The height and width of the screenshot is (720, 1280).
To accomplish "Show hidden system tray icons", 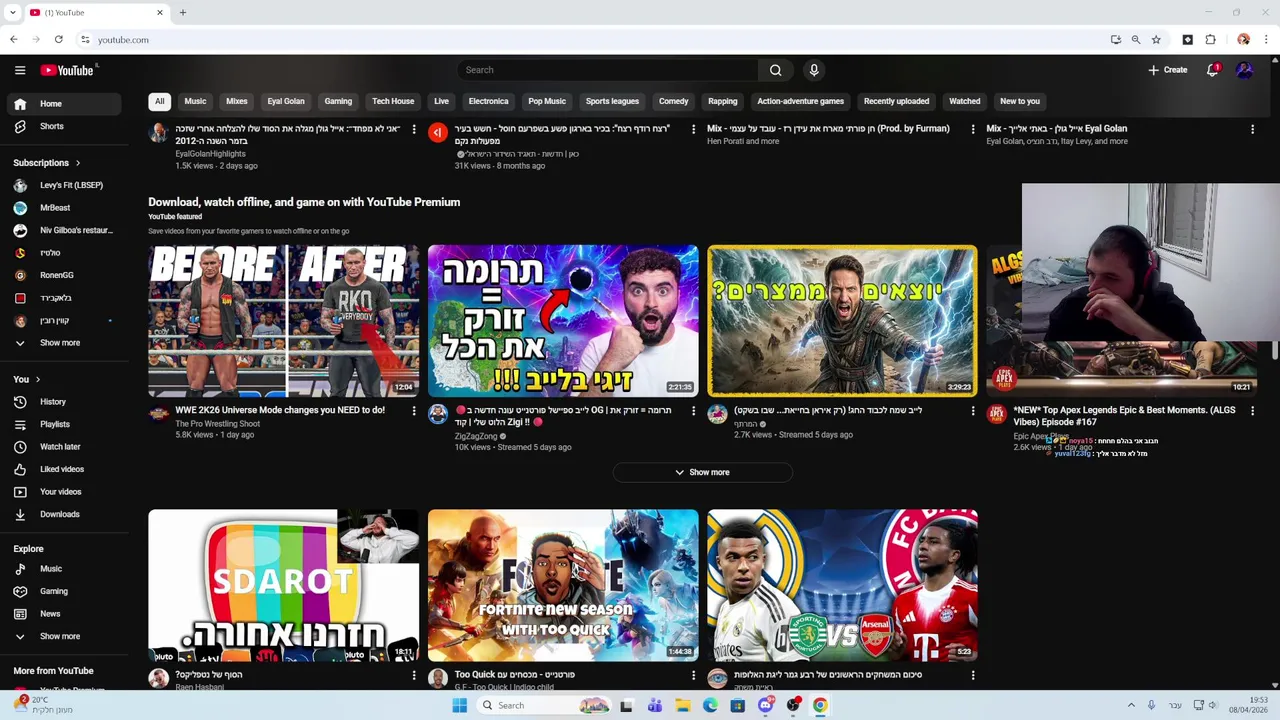I will coord(1131,705).
